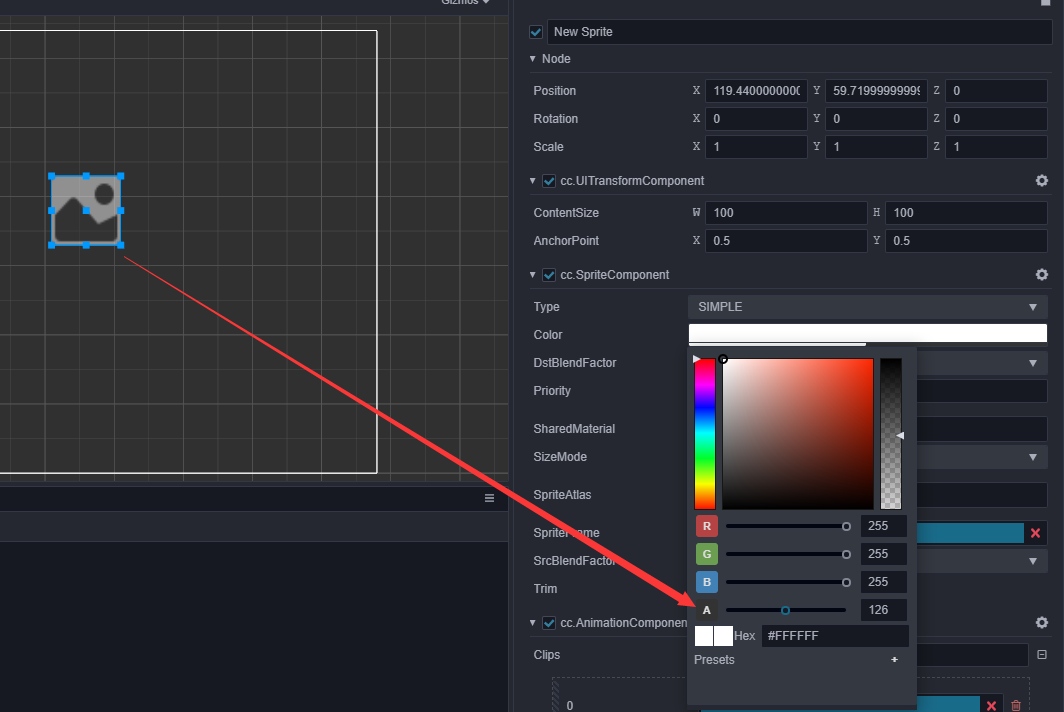
Task: Open the UITransformComponent settings gear
Action: click(1042, 181)
